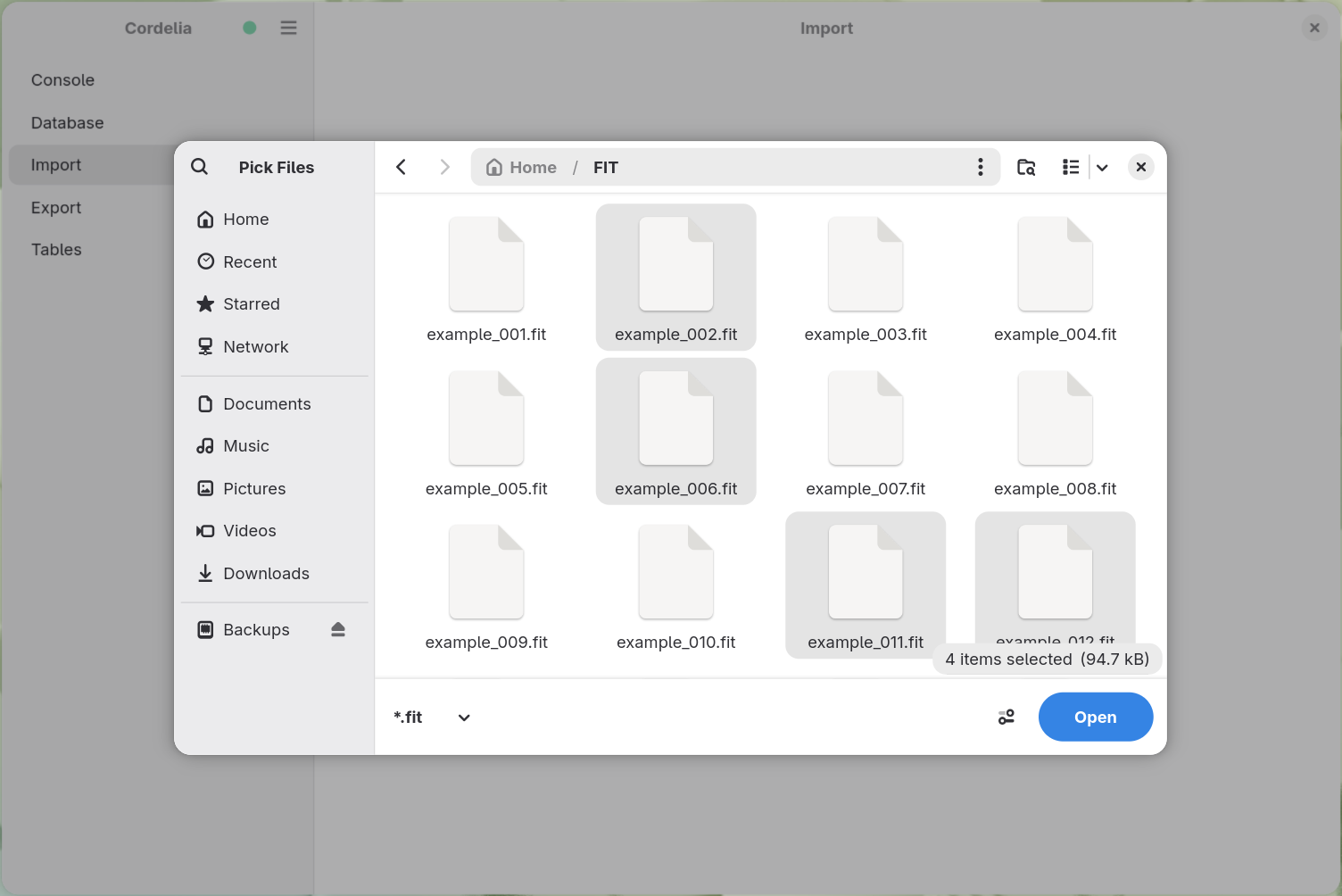Open Music in the sidebar

(275, 446)
